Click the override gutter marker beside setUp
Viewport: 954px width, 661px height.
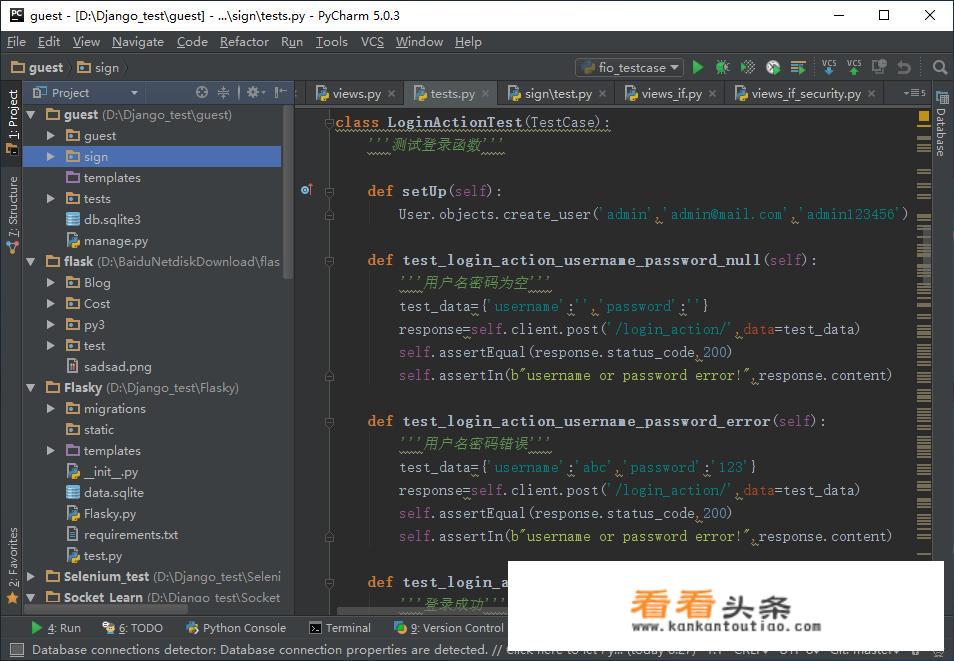tap(307, 190)
